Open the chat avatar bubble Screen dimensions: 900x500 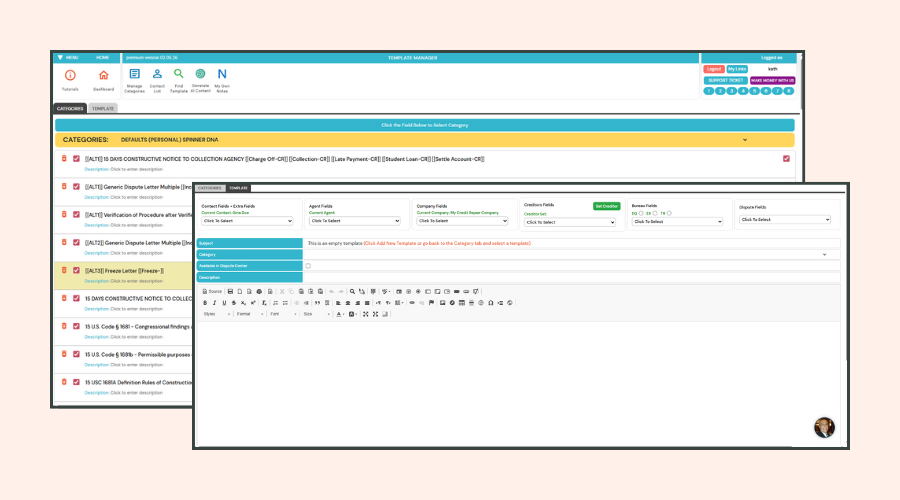click(x=824, y=428)
